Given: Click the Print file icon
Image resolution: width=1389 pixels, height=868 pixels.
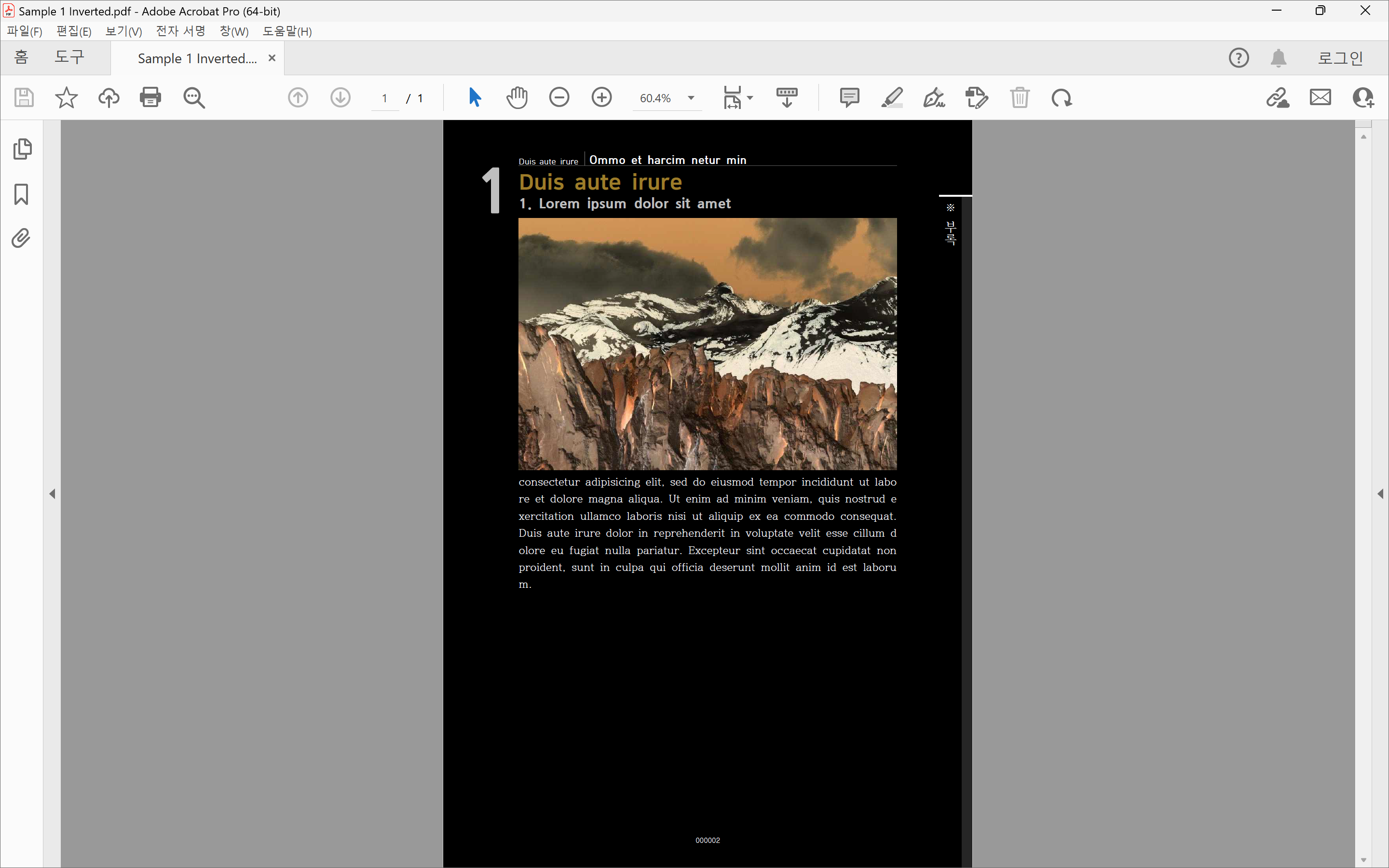Looking at the screenshot, I should (150, 97).
